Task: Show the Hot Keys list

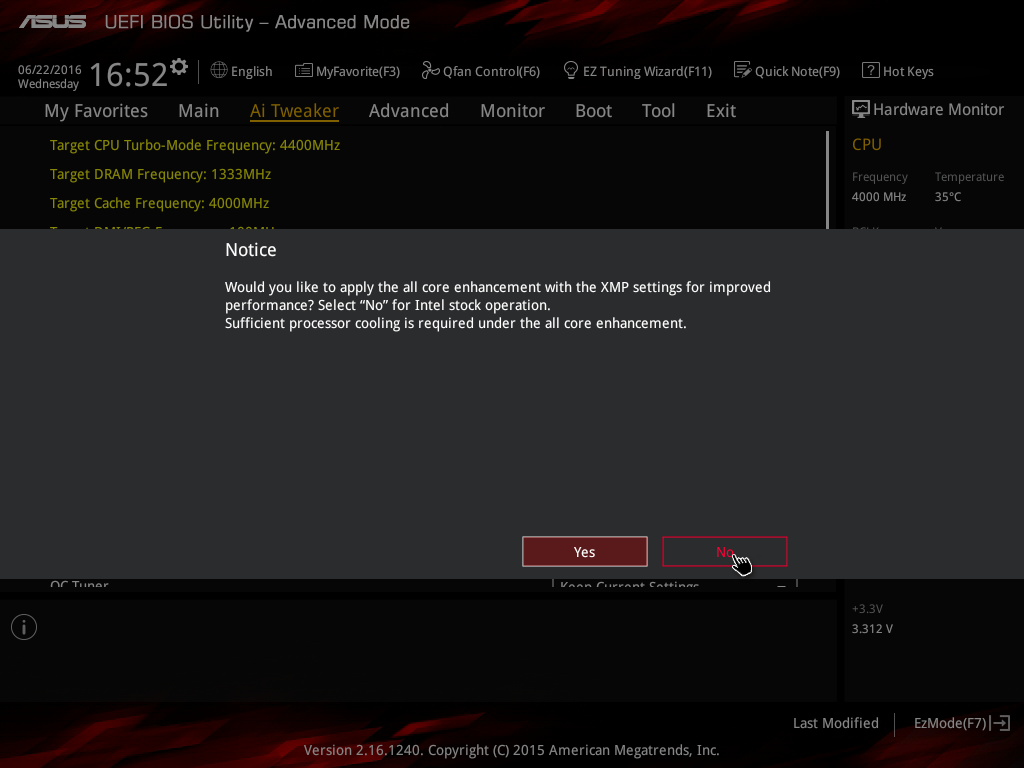Action: (908, 72)
